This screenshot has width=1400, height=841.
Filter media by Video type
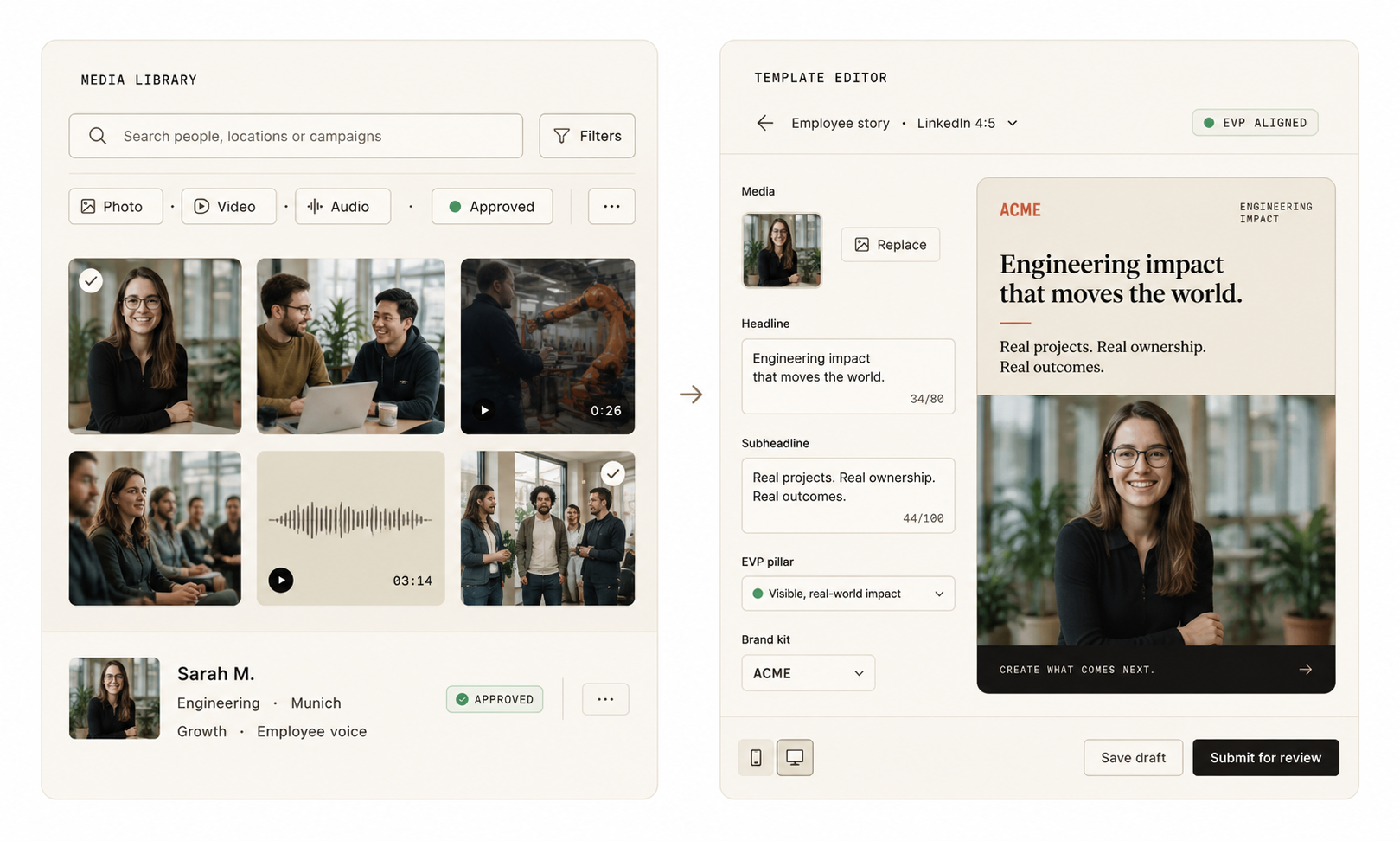[x=228, y=206]
